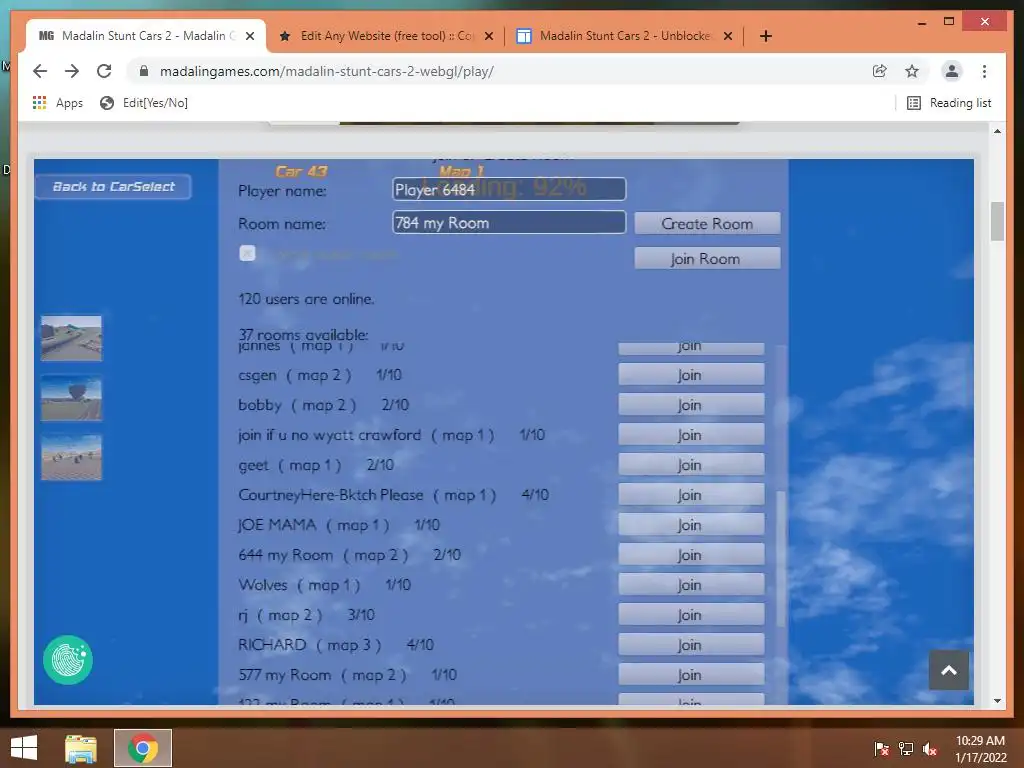The width and height of the screenshot is (1024, 768).
Task: Open File Explorer from the taskbar
Action: pyautogui.click(x=81, y=748)
